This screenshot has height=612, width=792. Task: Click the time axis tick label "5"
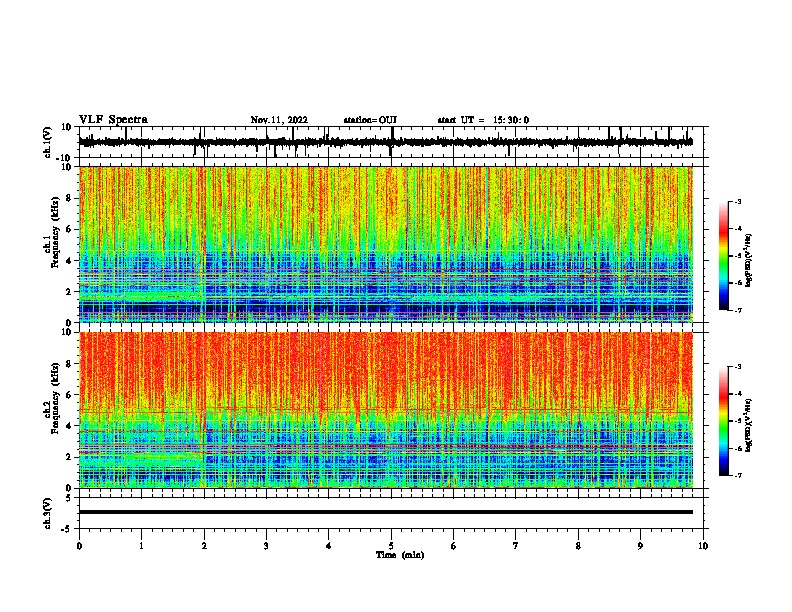[x=391, y=546]
